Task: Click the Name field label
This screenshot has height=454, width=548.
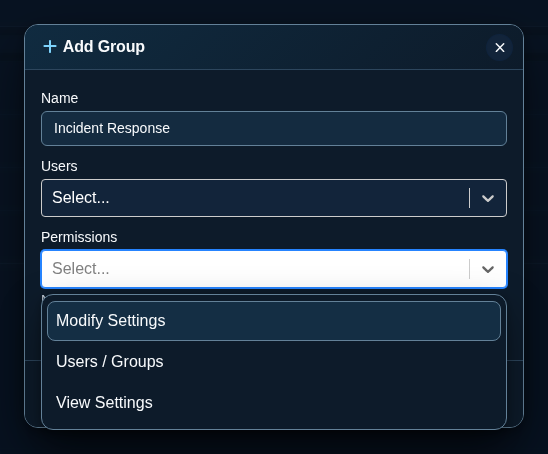Action: 59,98
